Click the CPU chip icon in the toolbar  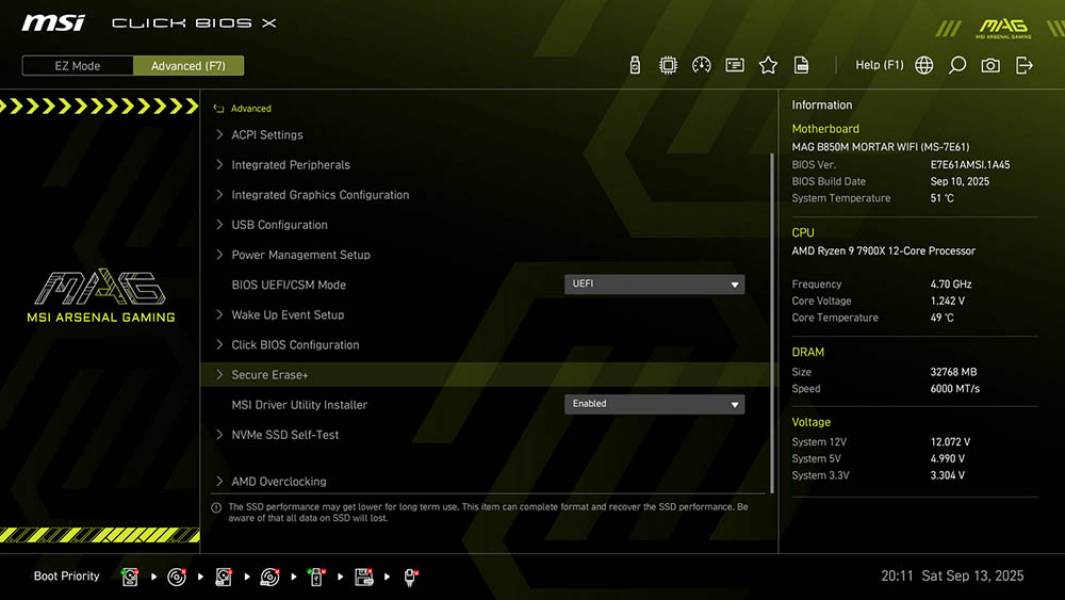[666, 64]
